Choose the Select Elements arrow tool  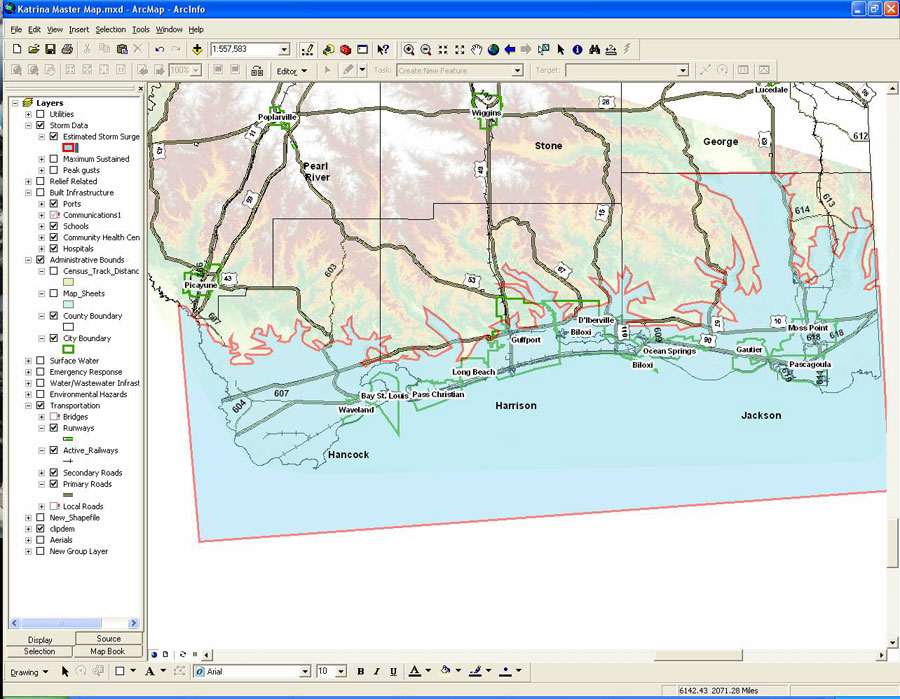(x=561, y=50)
